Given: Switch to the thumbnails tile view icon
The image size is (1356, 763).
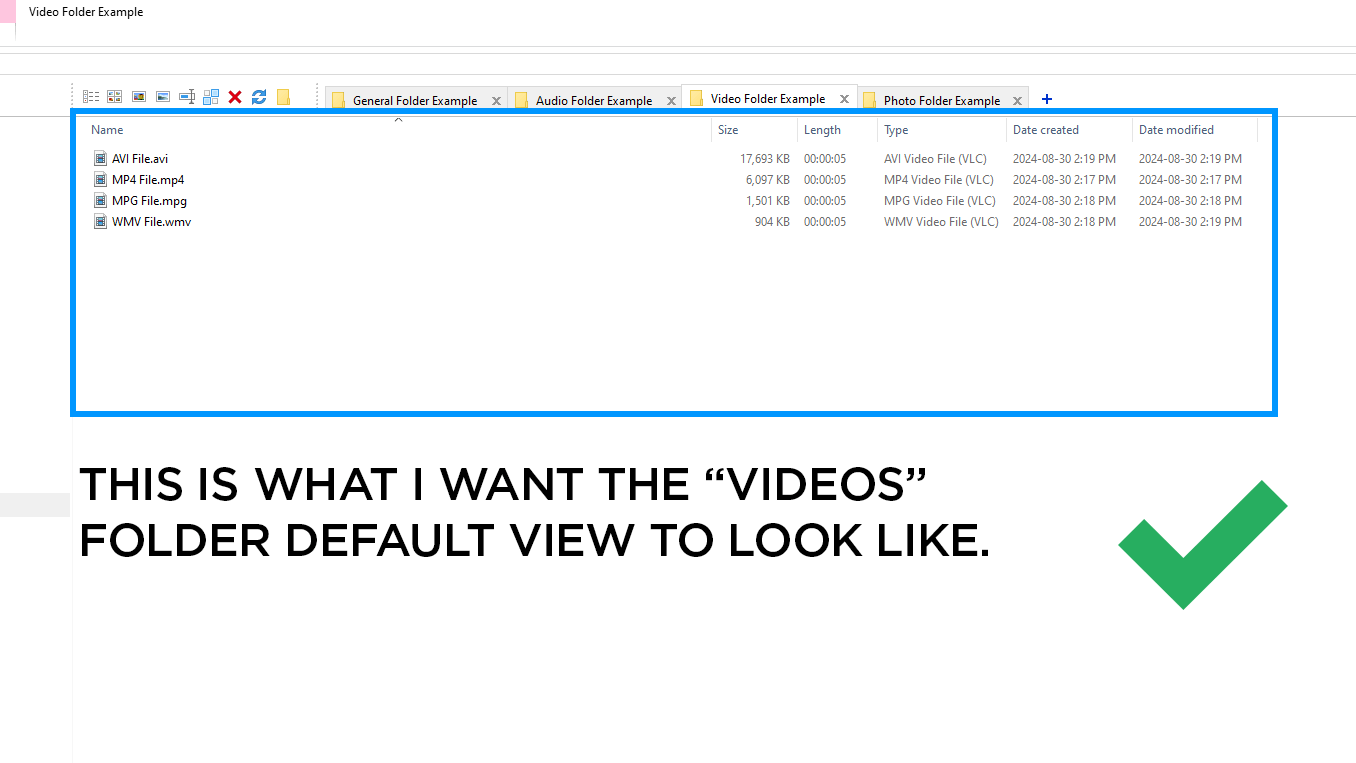Looking at the screenshot, I should click(x=115, y=97).
